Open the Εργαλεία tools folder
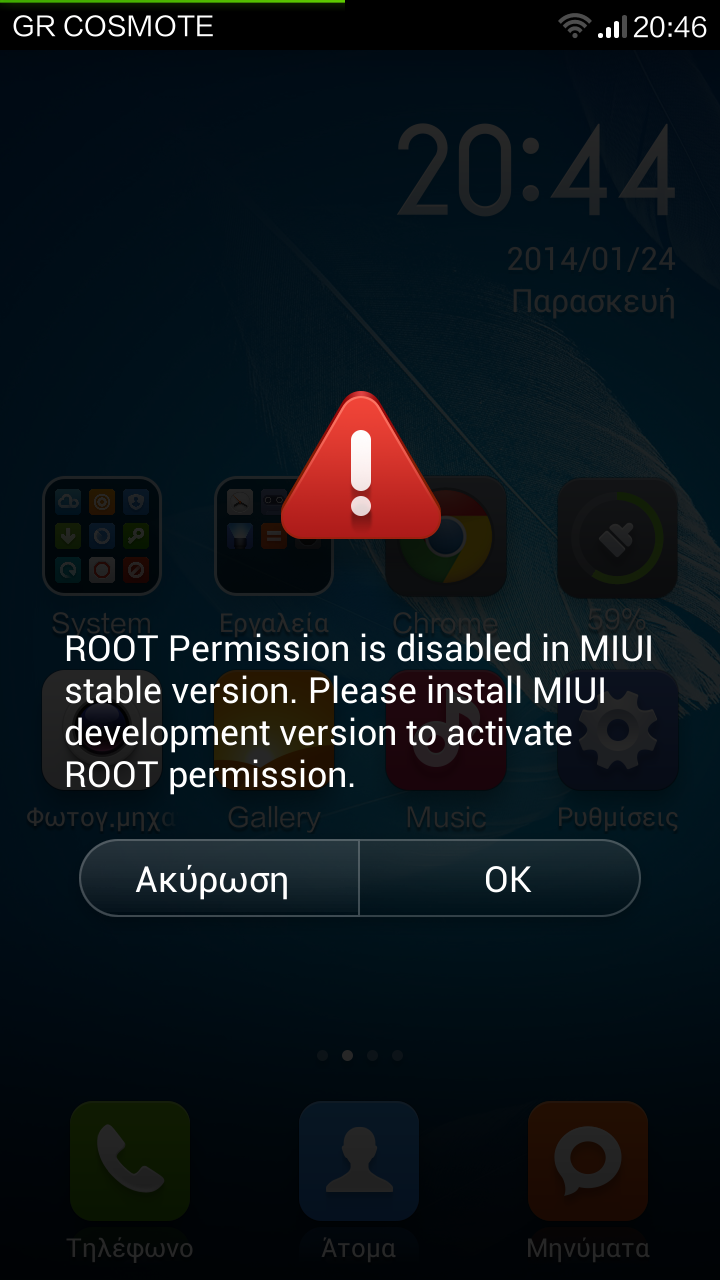 click(274, 536)
